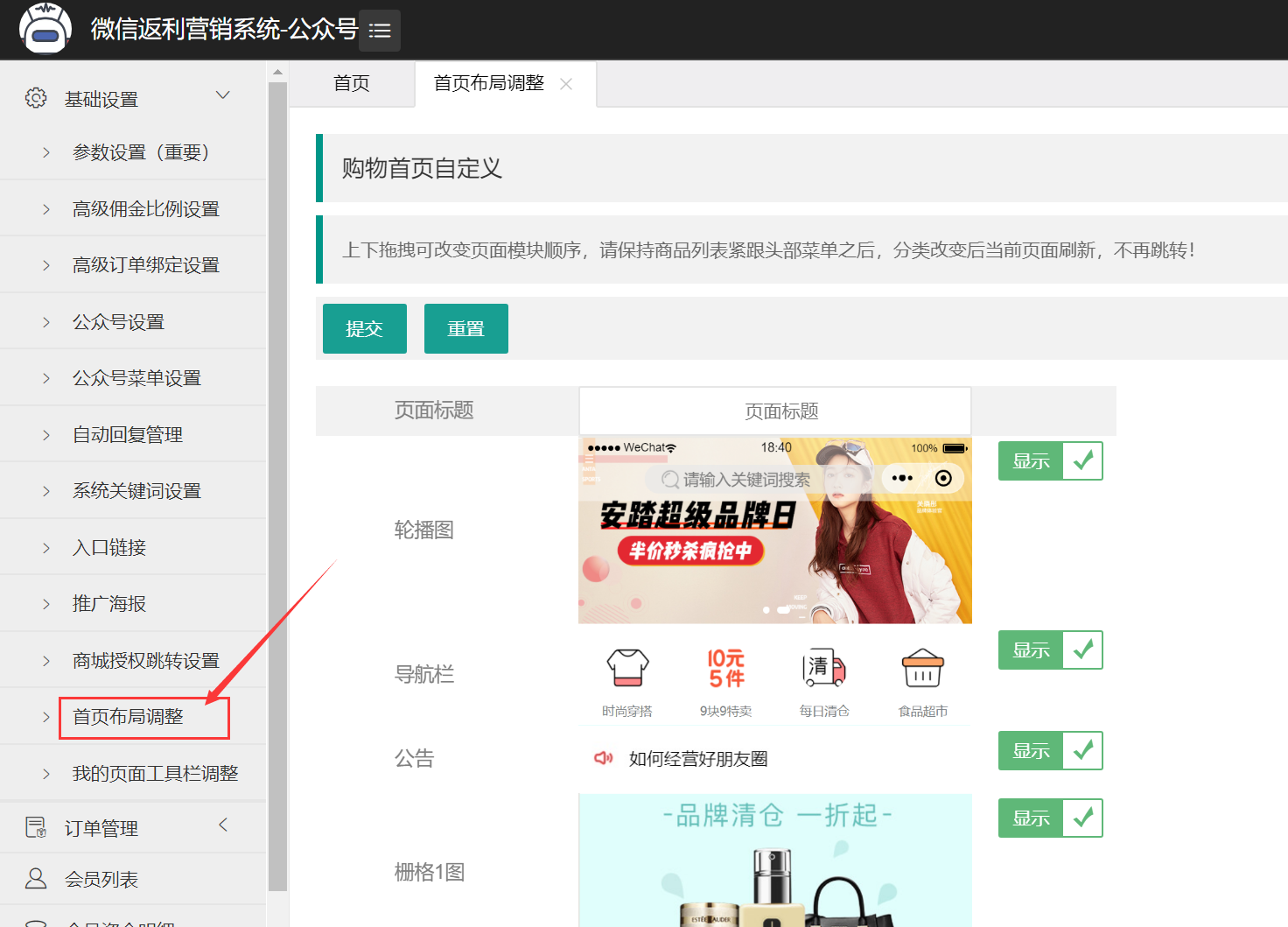Click the 基础设置 gear icon
The height and width of the screenshot is (927, 1288).
[36, 98]
